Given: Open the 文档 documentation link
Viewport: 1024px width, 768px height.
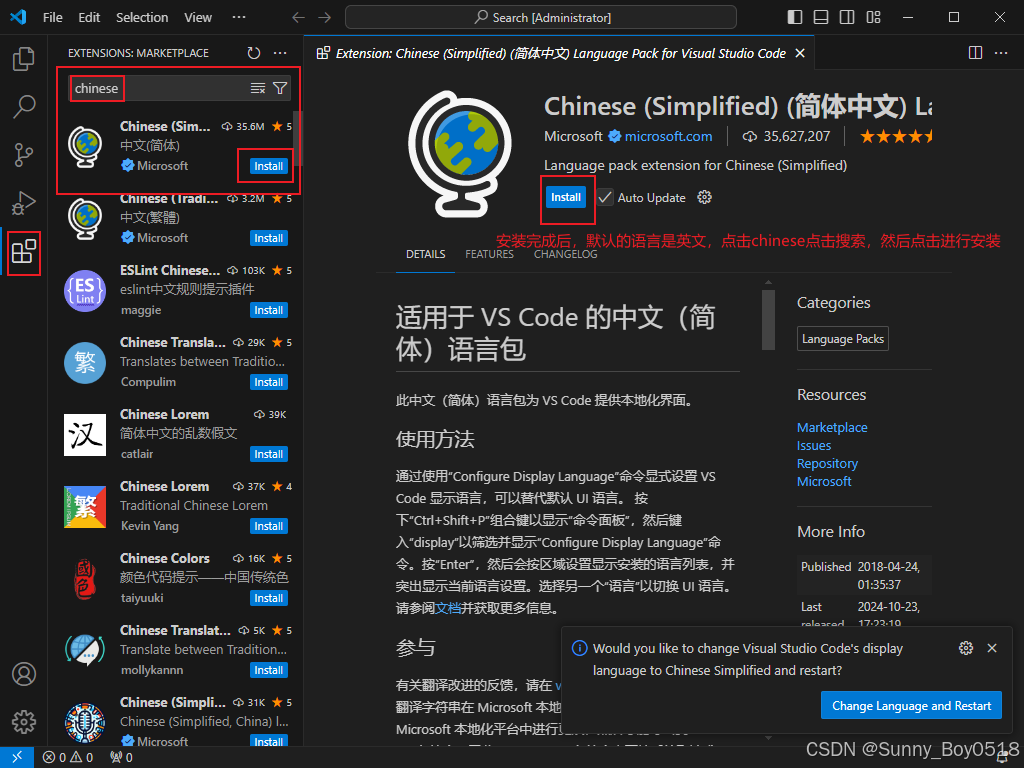Looking at the screenshot, I should pyautogui.click(x=448, y=608).
